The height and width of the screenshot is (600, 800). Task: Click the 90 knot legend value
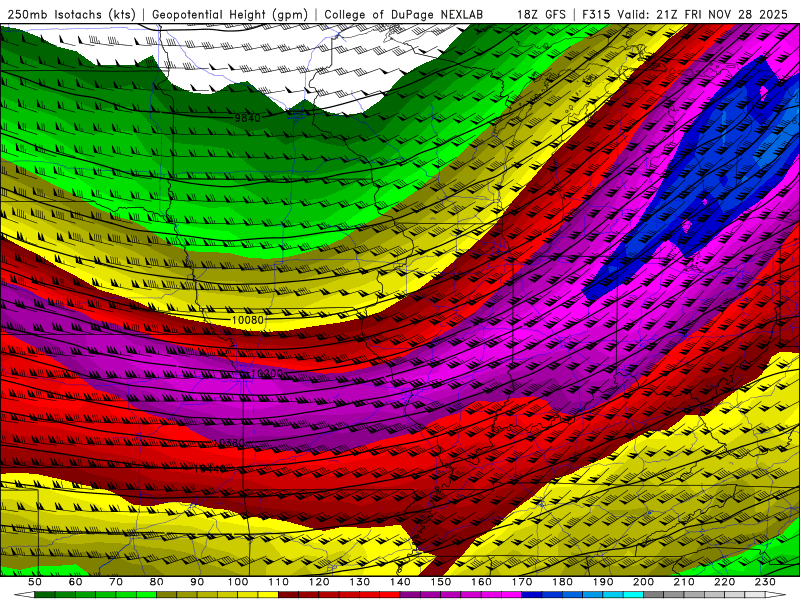197,582
